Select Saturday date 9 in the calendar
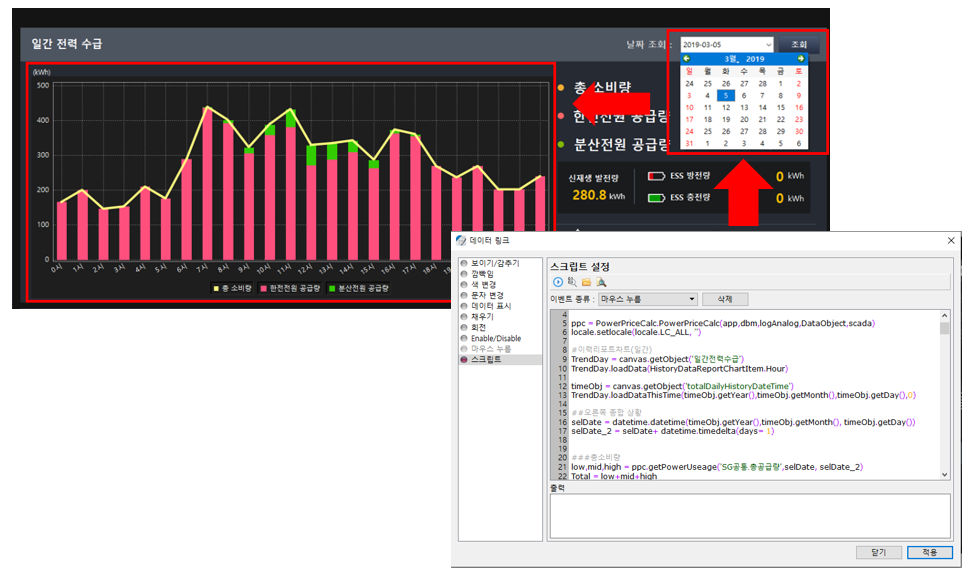 pos(799,95)
